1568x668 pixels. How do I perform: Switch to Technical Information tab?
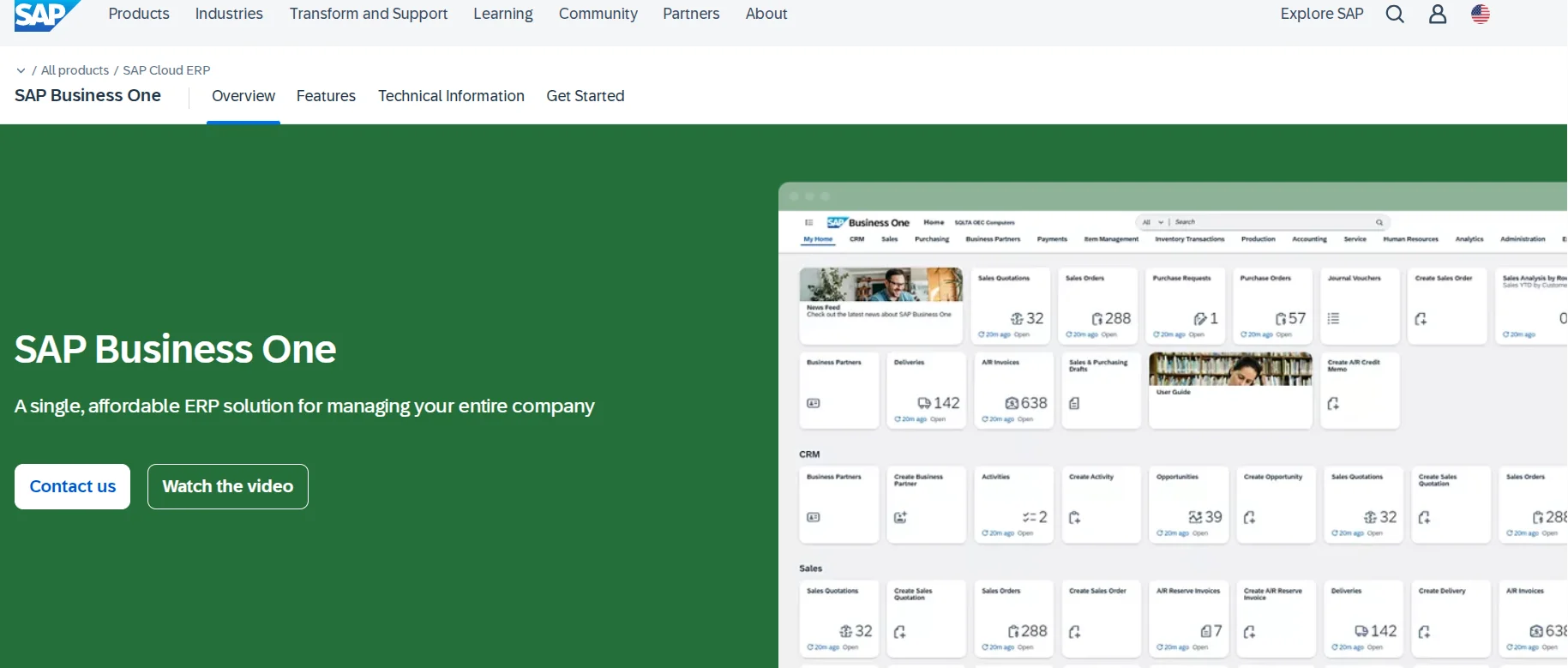451,96
